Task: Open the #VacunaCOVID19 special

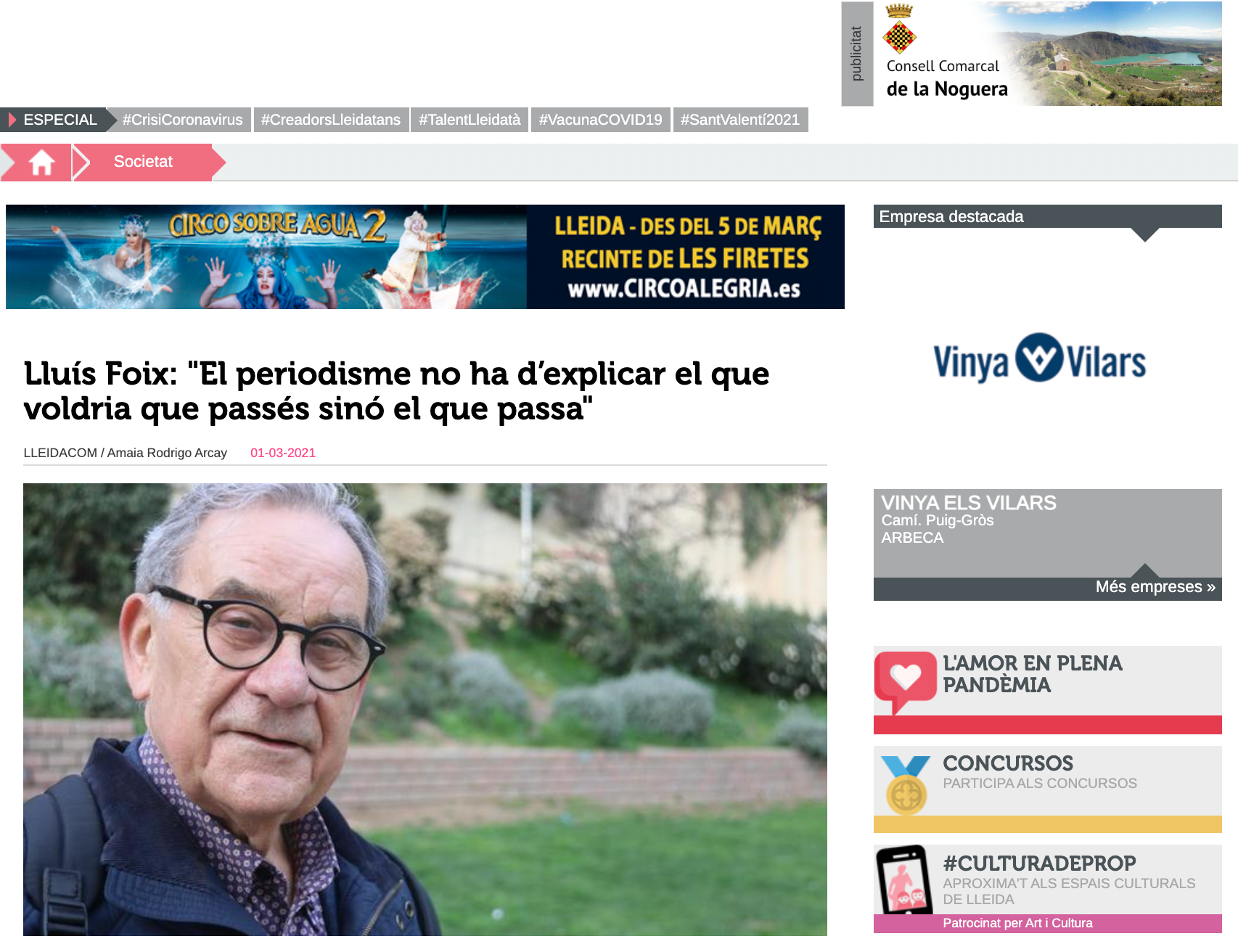Action: (600, 120)
